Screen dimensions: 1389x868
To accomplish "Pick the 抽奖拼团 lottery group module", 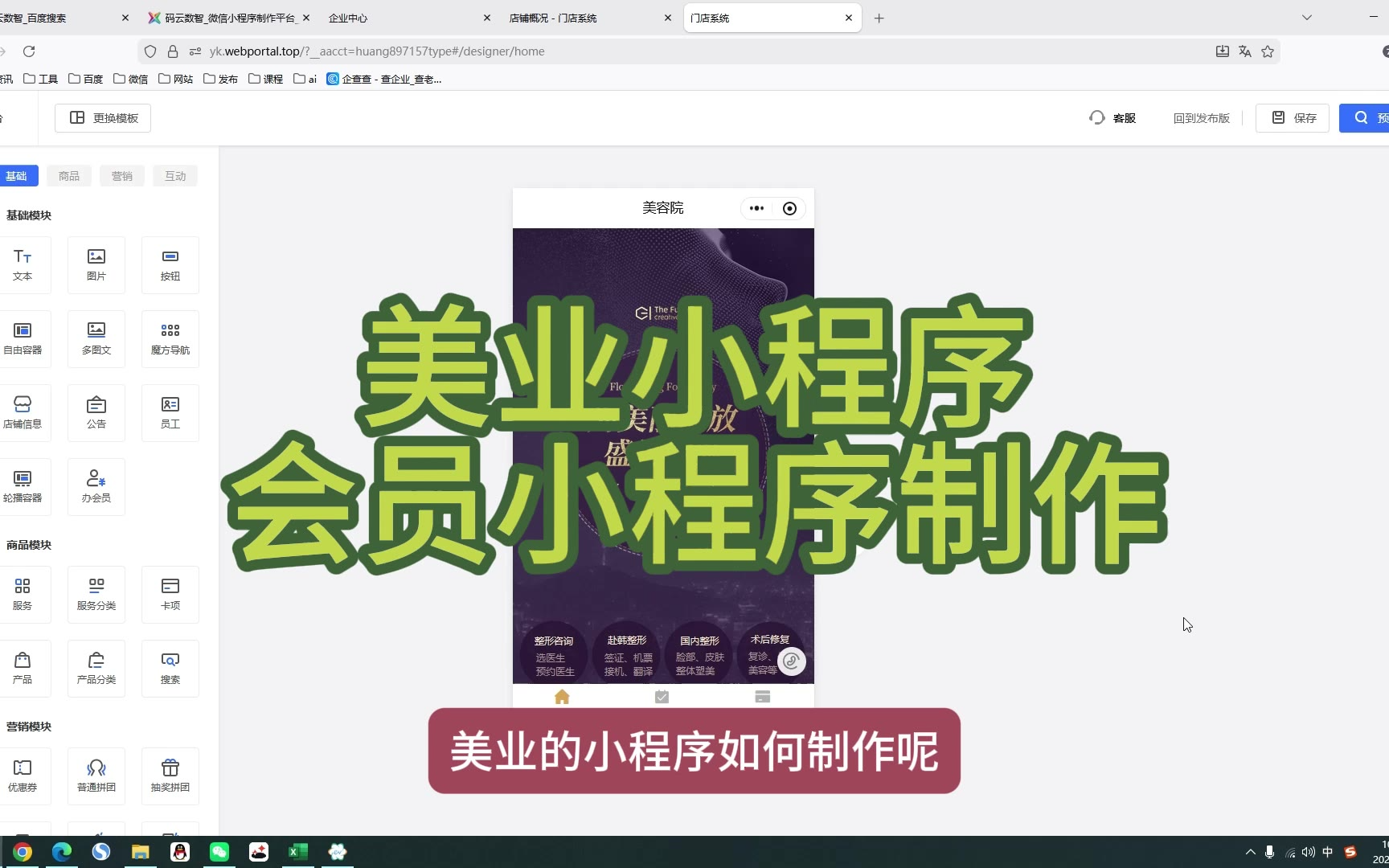I will pos(170,776).
